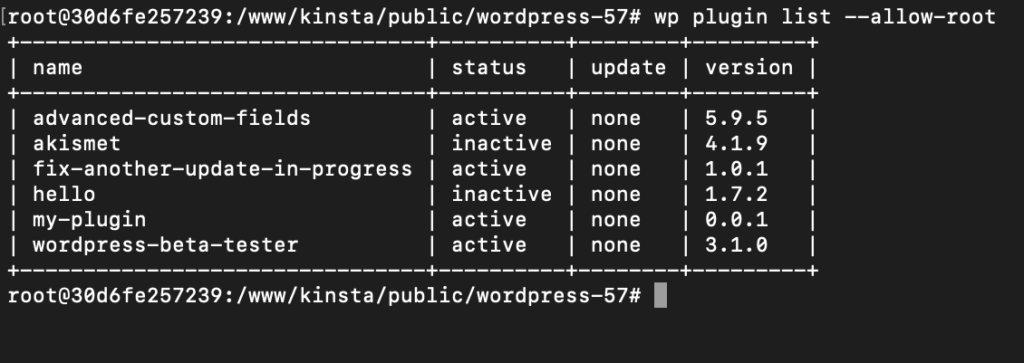Click the wordpress-beta-tester plugin name
1024x363 pixels.
[165, 245]
